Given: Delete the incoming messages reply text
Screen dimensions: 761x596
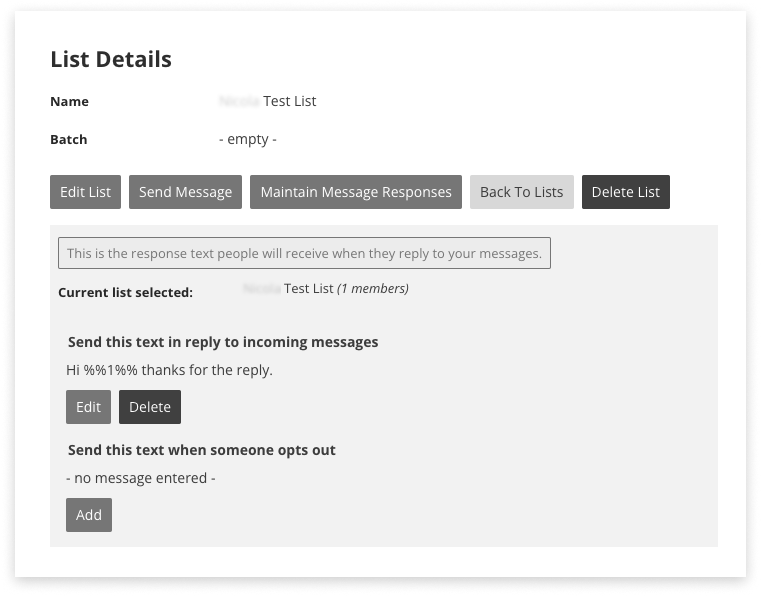Looking at the screenshot, I should pos(150,407).
